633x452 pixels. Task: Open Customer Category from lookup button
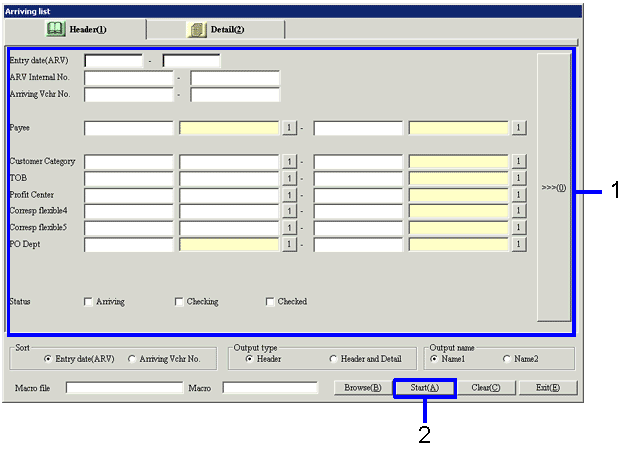point(289,162)
